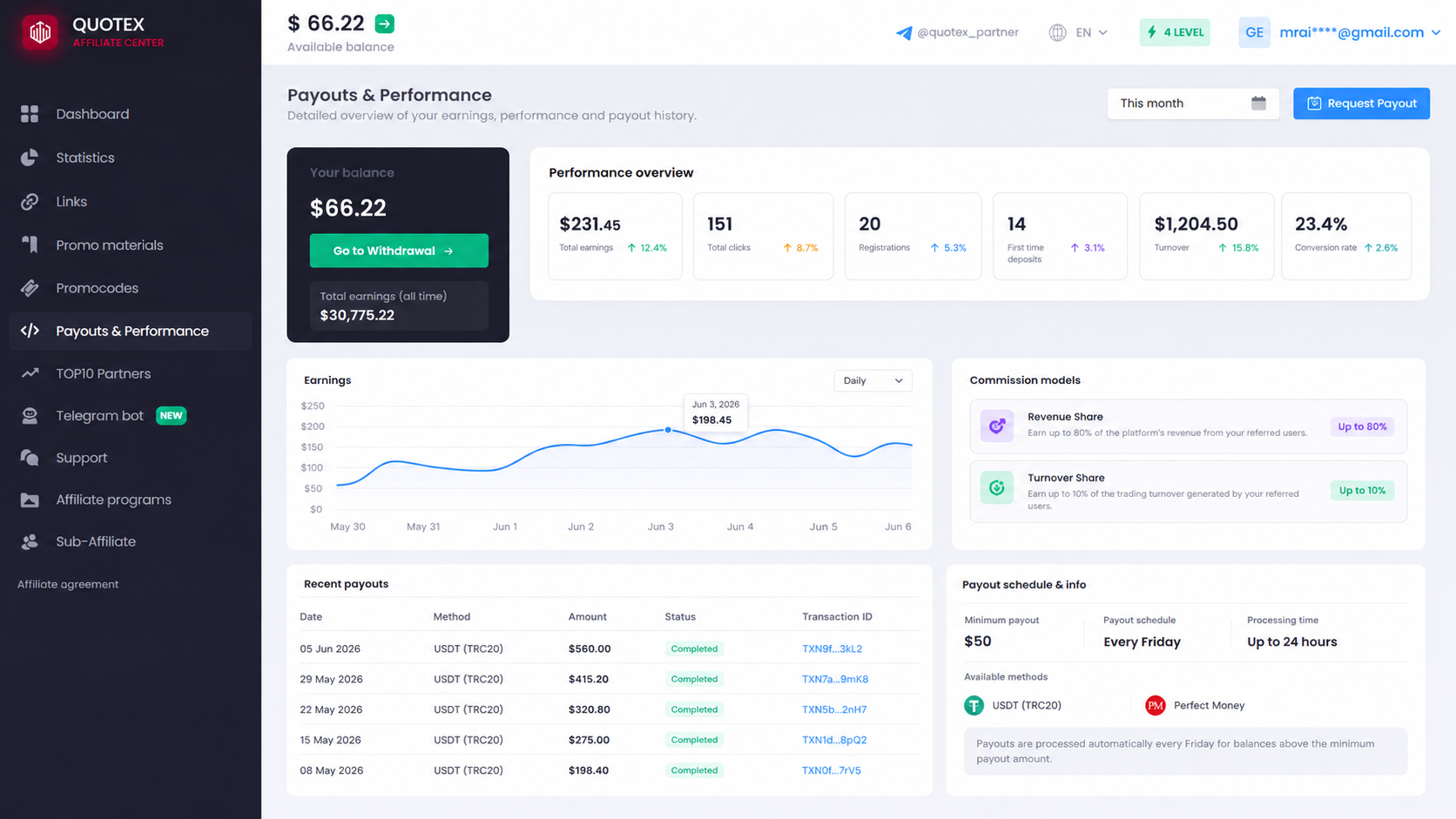Viewport: 1456px width, 819px height.
Task: Open transaction TXN0f...7rV5 link
Action: click(832, 770)
